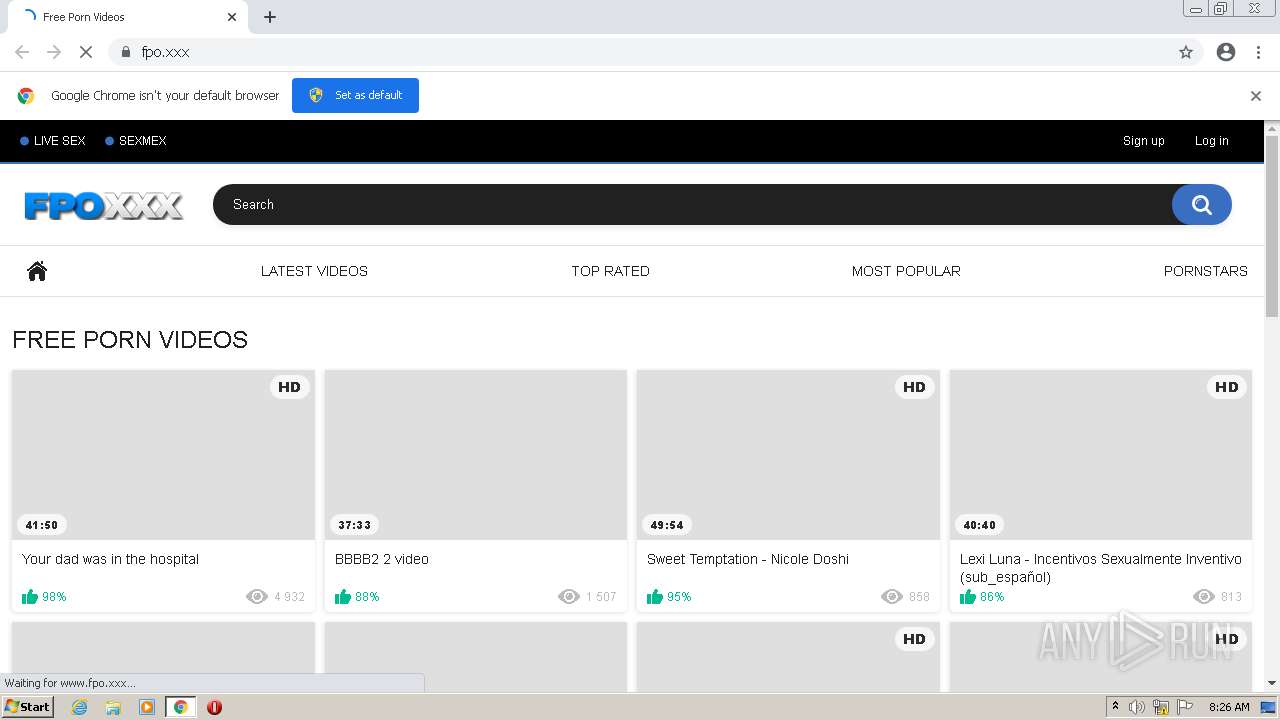
Task: Click the 8:26 AM taskbar clock
Action: 1229,707
